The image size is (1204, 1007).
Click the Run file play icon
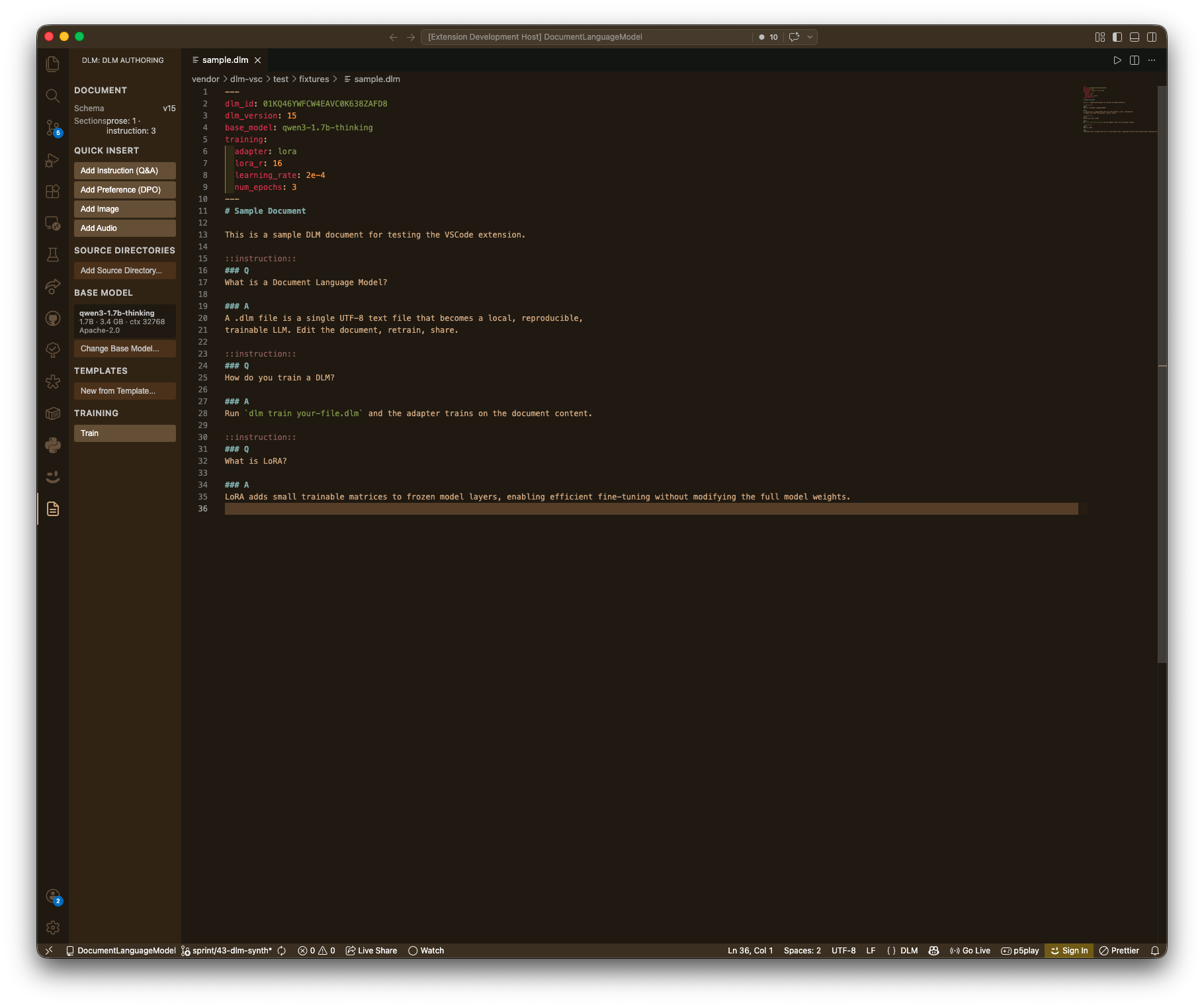pyautogui.click(x=1117, y=60)
